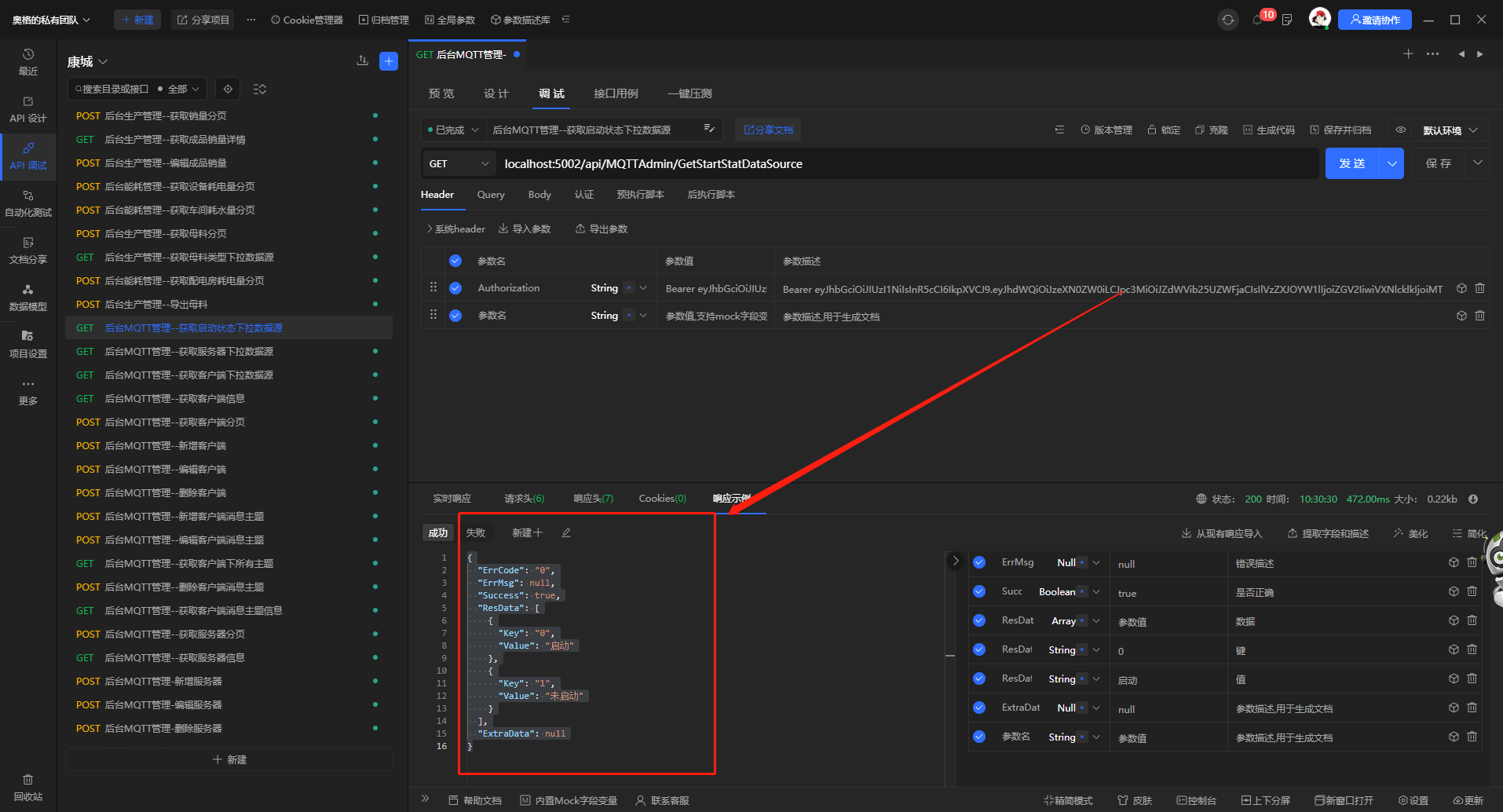
Task: Click the locate target icon beside search filter
Action: coord(228,89)
